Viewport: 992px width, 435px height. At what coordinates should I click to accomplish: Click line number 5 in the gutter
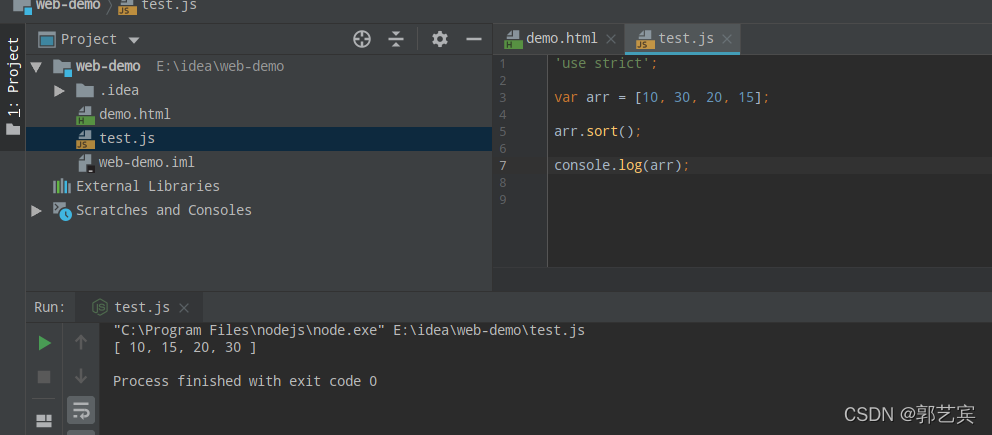point(502,132)
